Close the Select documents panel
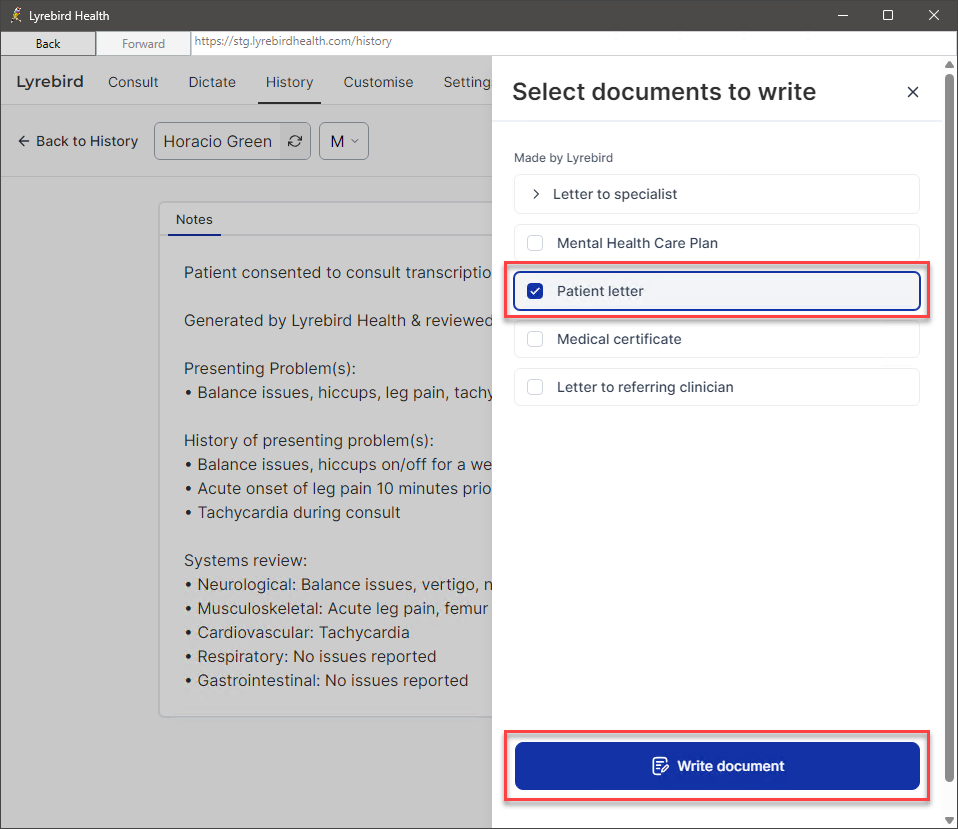Screen dimensions: 958x829 tap(912, 92)
